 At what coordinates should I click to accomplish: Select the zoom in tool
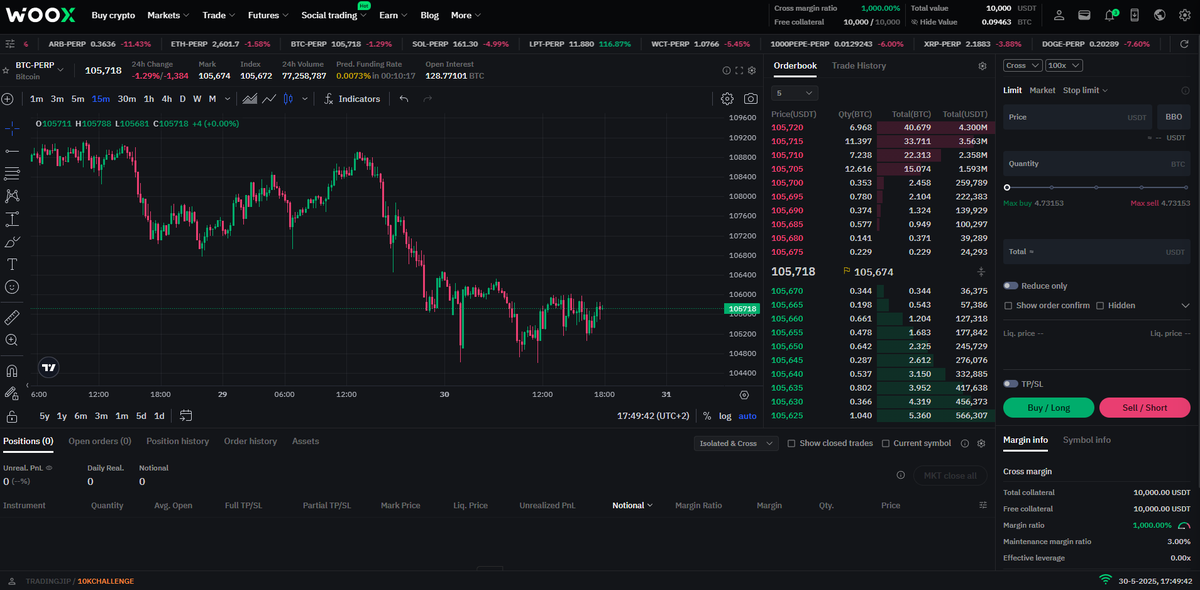click(12, 340)
